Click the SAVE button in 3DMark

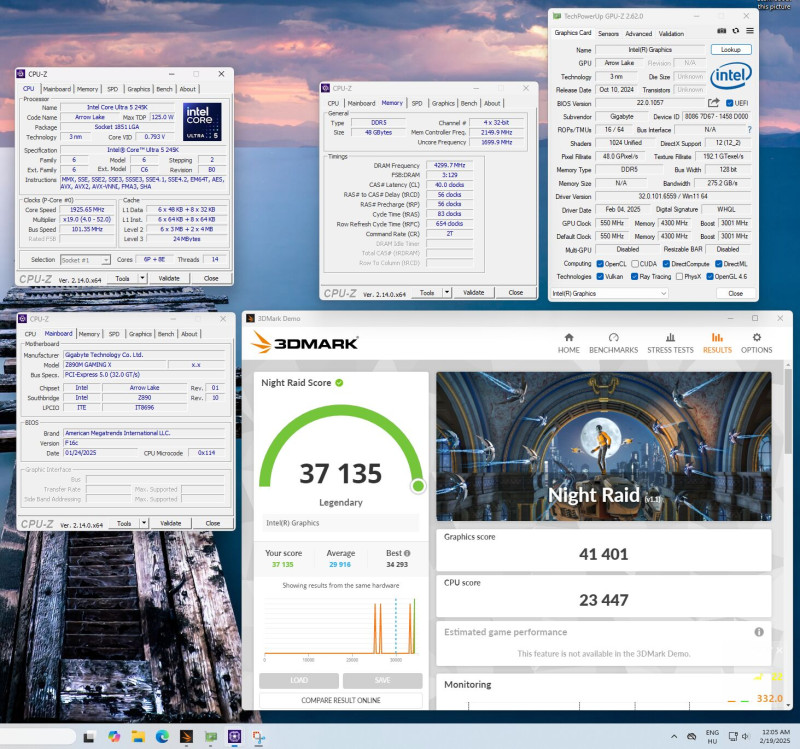[x=383, y=680]
